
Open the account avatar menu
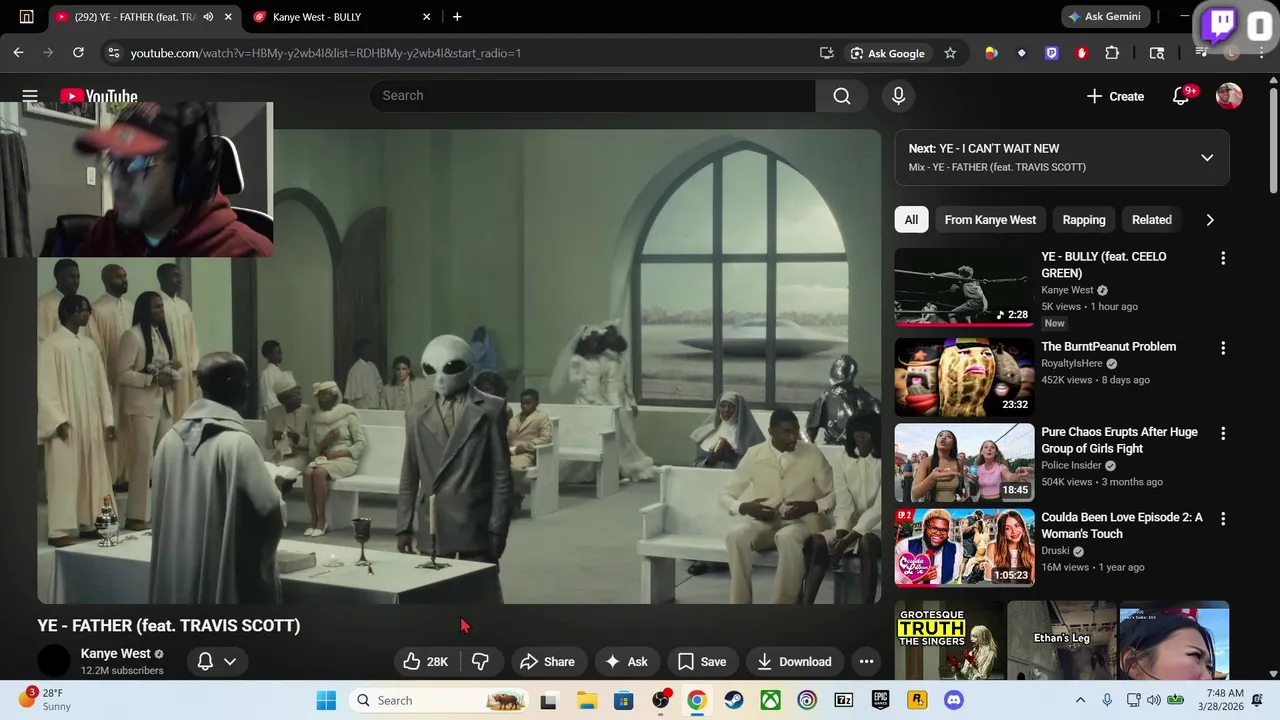tap(1229, 96)
